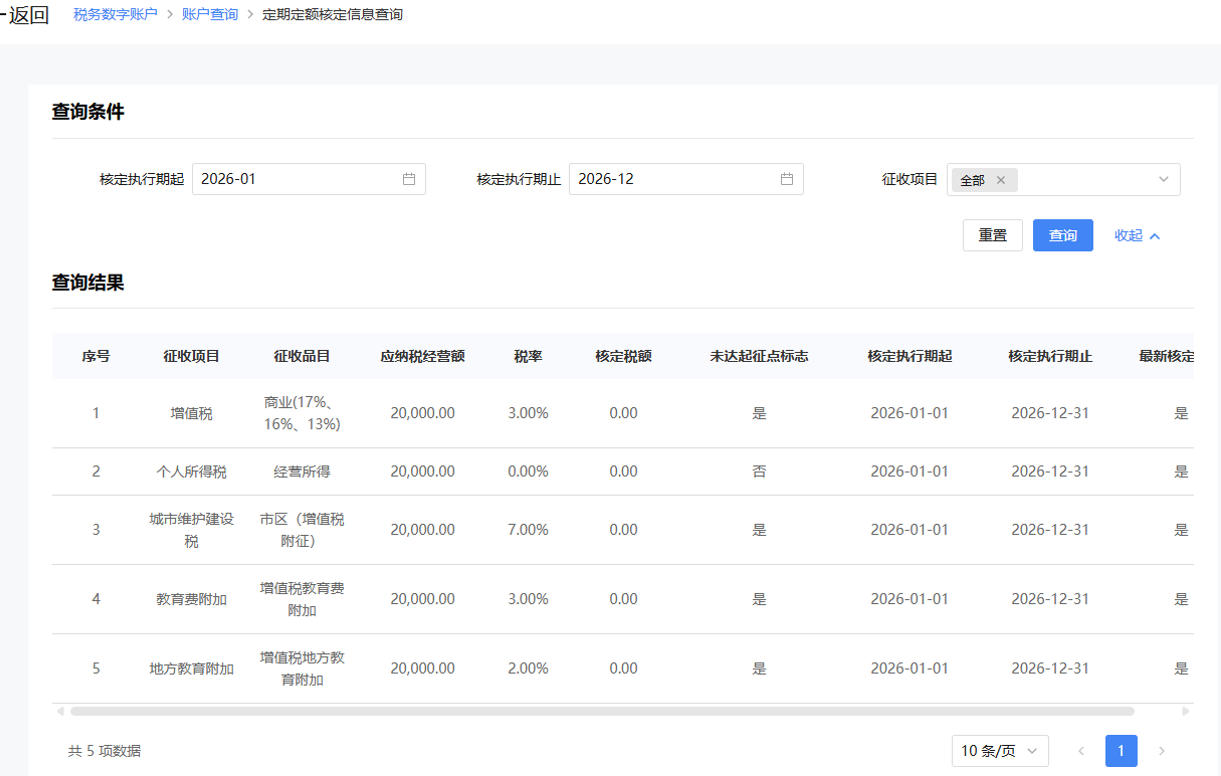1221x776 pixels.
Task: Click the 核定税额 column header
Action: point(623,356)
